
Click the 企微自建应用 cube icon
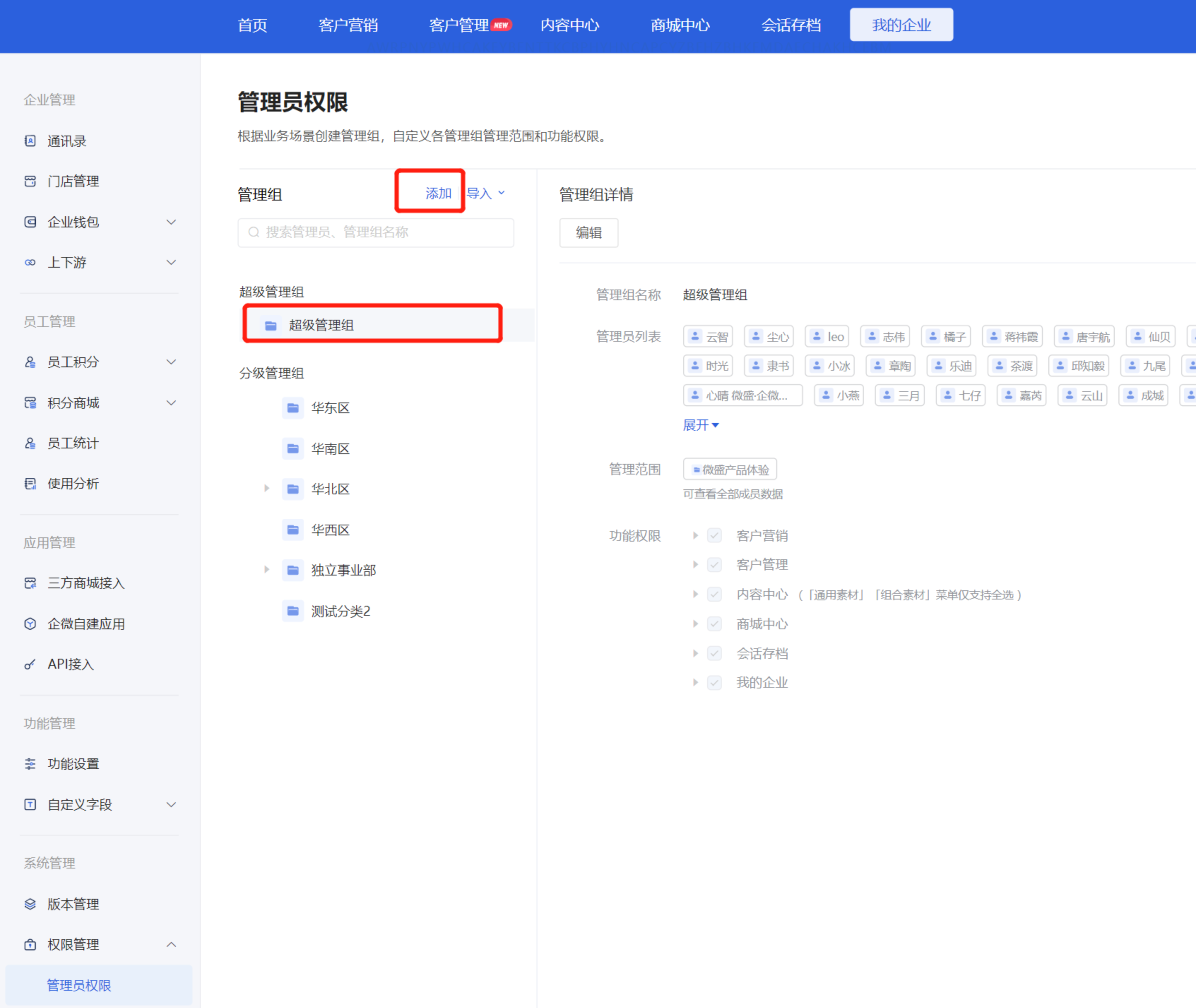coord(30,624)
